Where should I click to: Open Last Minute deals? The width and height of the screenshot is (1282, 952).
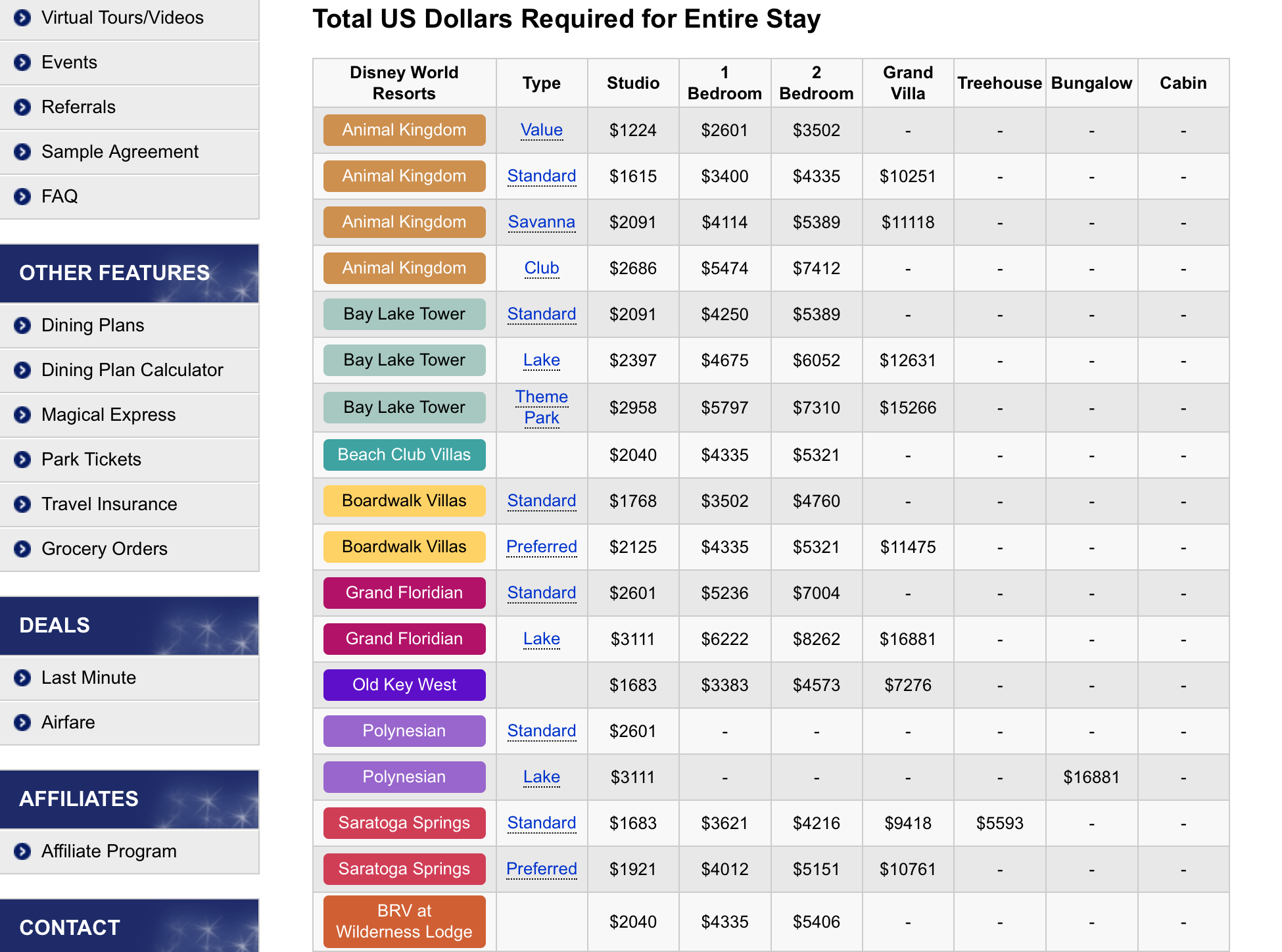130,678
